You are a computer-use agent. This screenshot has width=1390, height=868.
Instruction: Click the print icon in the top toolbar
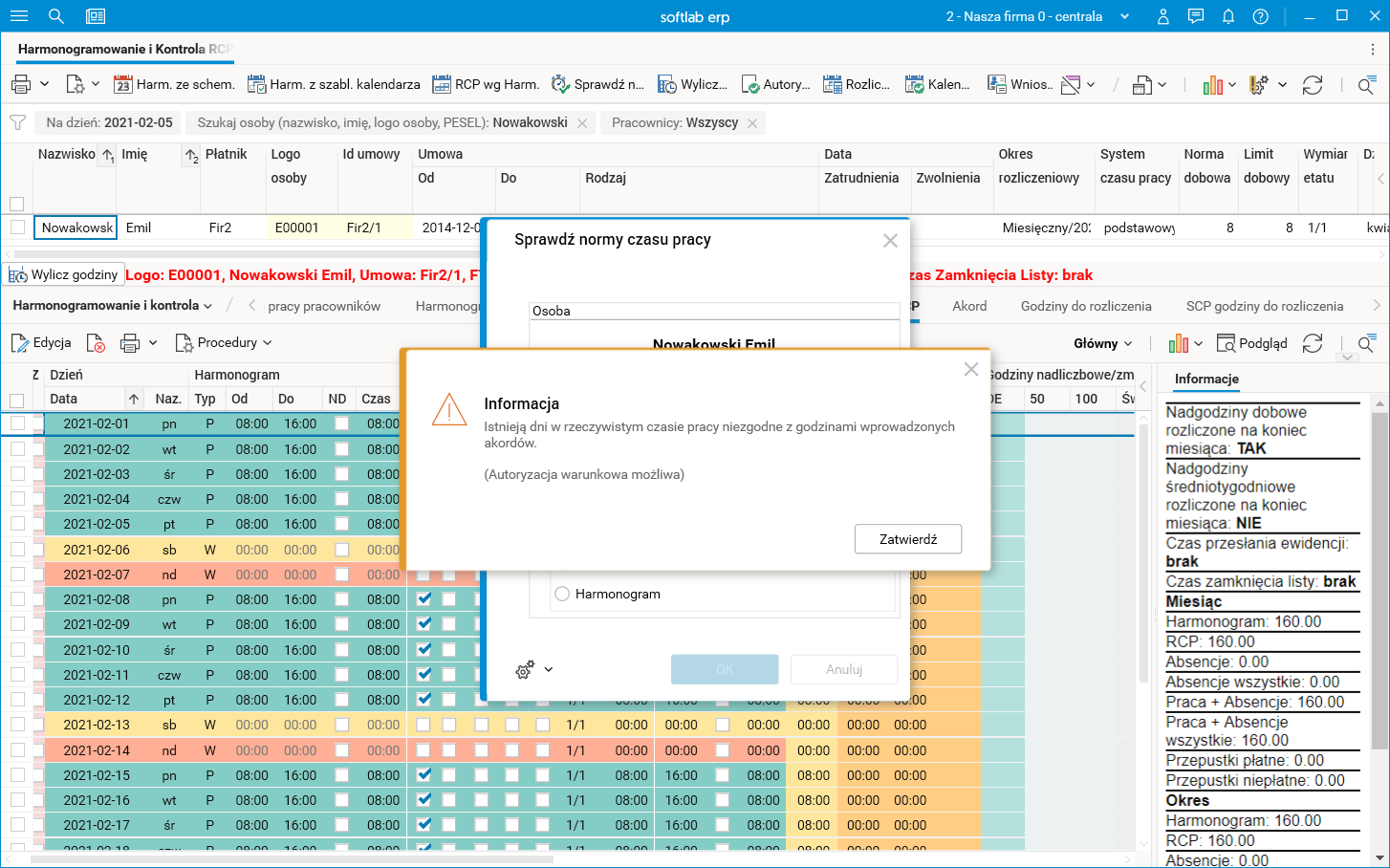click(x=21, y=84)
